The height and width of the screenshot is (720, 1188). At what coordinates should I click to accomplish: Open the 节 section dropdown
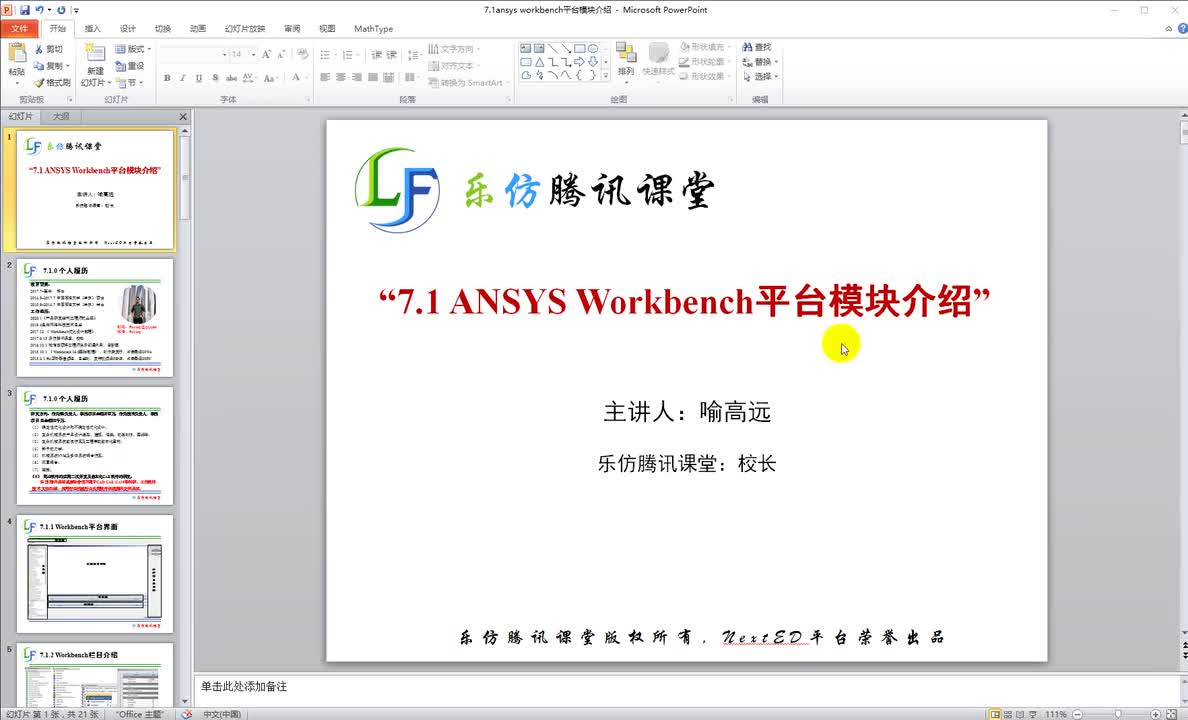tap(130, 83)
